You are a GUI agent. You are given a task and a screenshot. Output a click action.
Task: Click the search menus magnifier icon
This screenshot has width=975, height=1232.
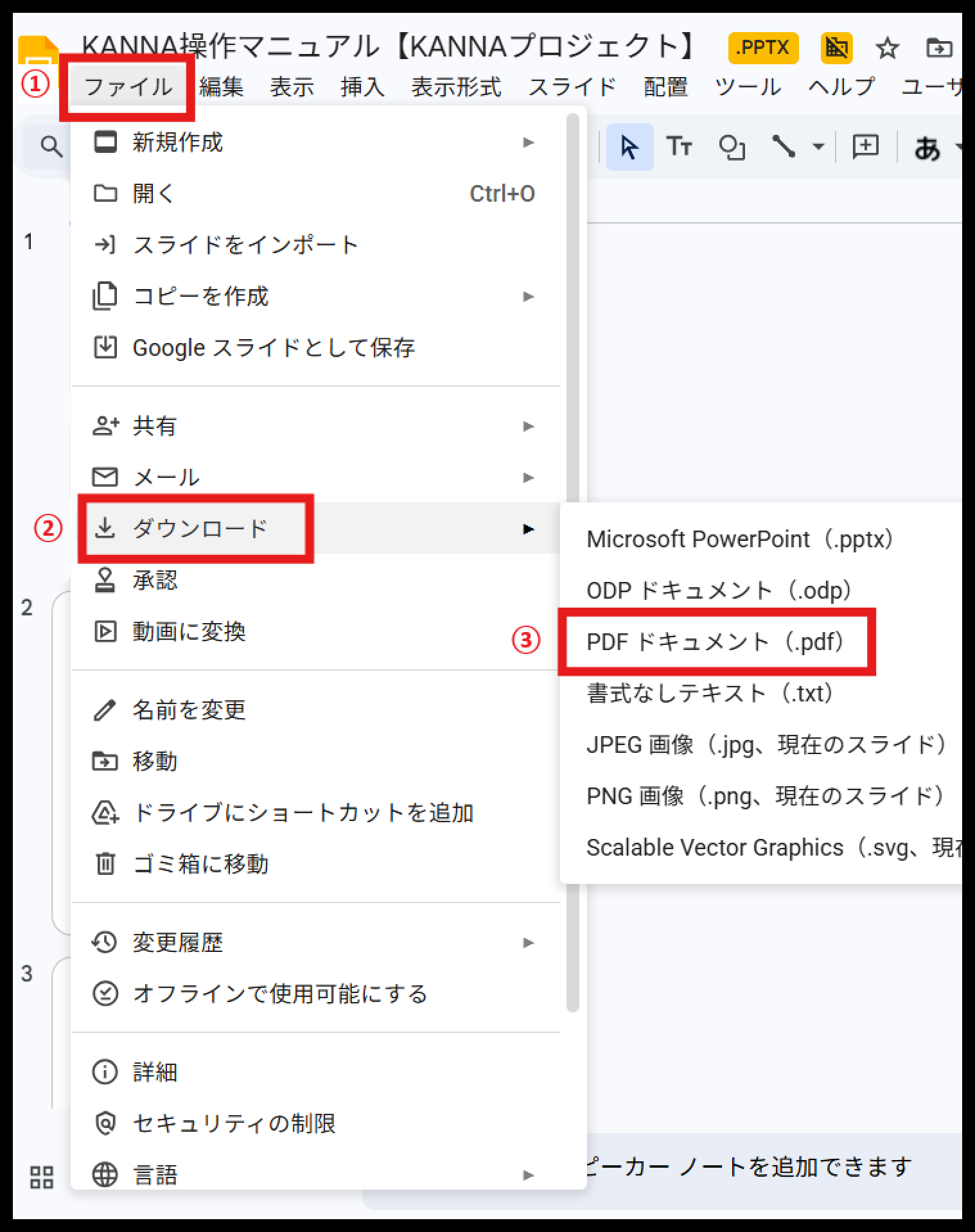click(51, 147)
